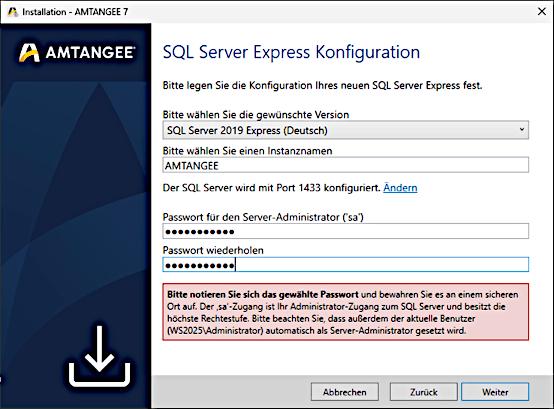554x409 pixels.
Task: Click the SQL Server Express Konfiguration heading
Action: (x=291, y=52)
